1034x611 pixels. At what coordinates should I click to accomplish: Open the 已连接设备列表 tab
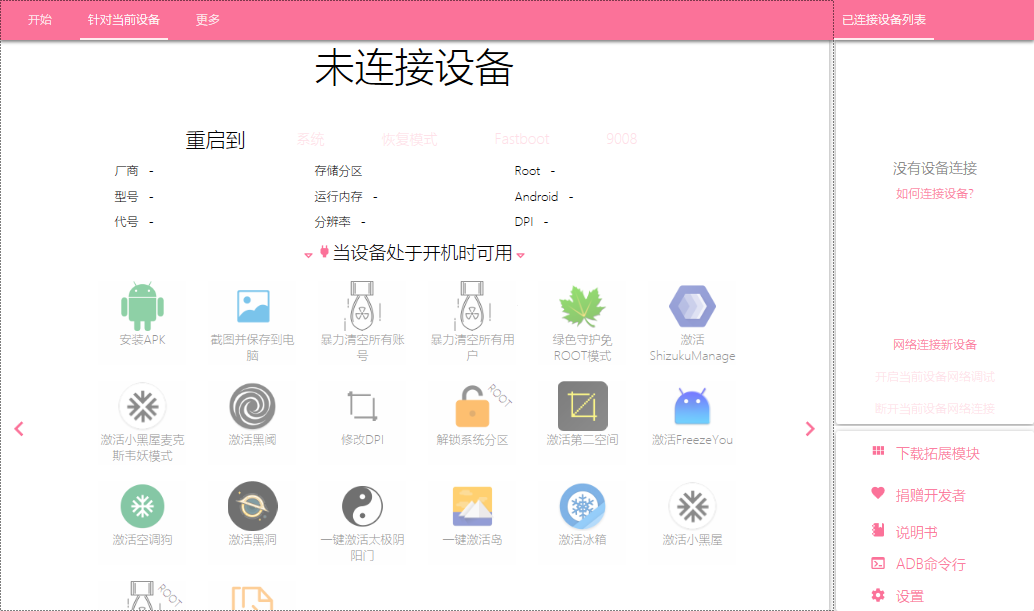pos(884,18)
